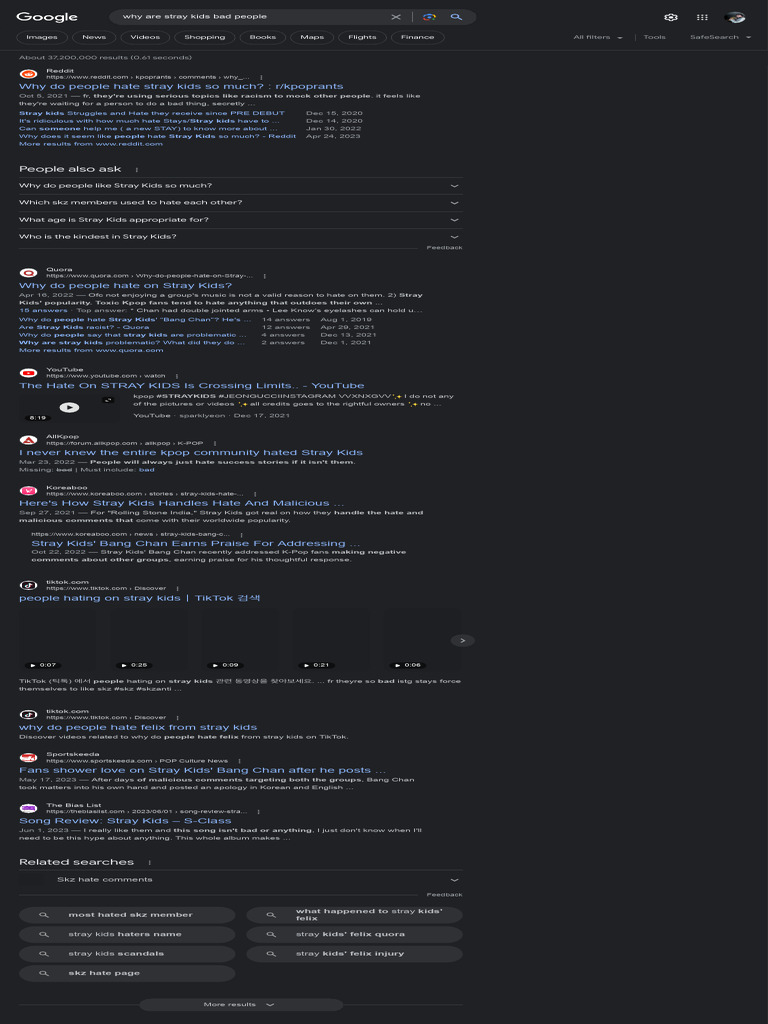Open the Reddit result's three-dot menu
Image resolution: width=768 pixels, height=1024 pixels.
261,77
